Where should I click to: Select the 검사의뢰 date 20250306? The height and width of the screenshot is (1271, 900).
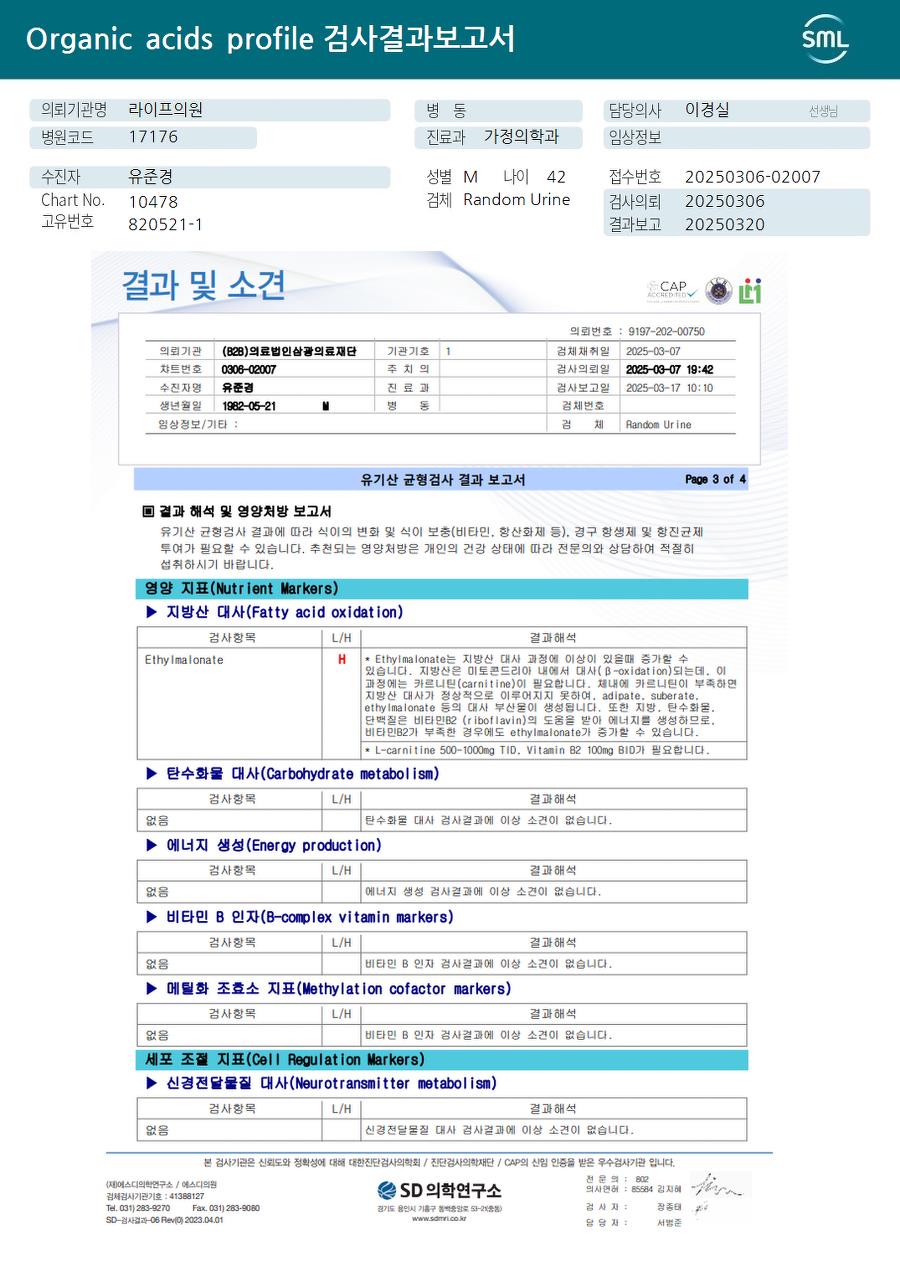(725, 201)
